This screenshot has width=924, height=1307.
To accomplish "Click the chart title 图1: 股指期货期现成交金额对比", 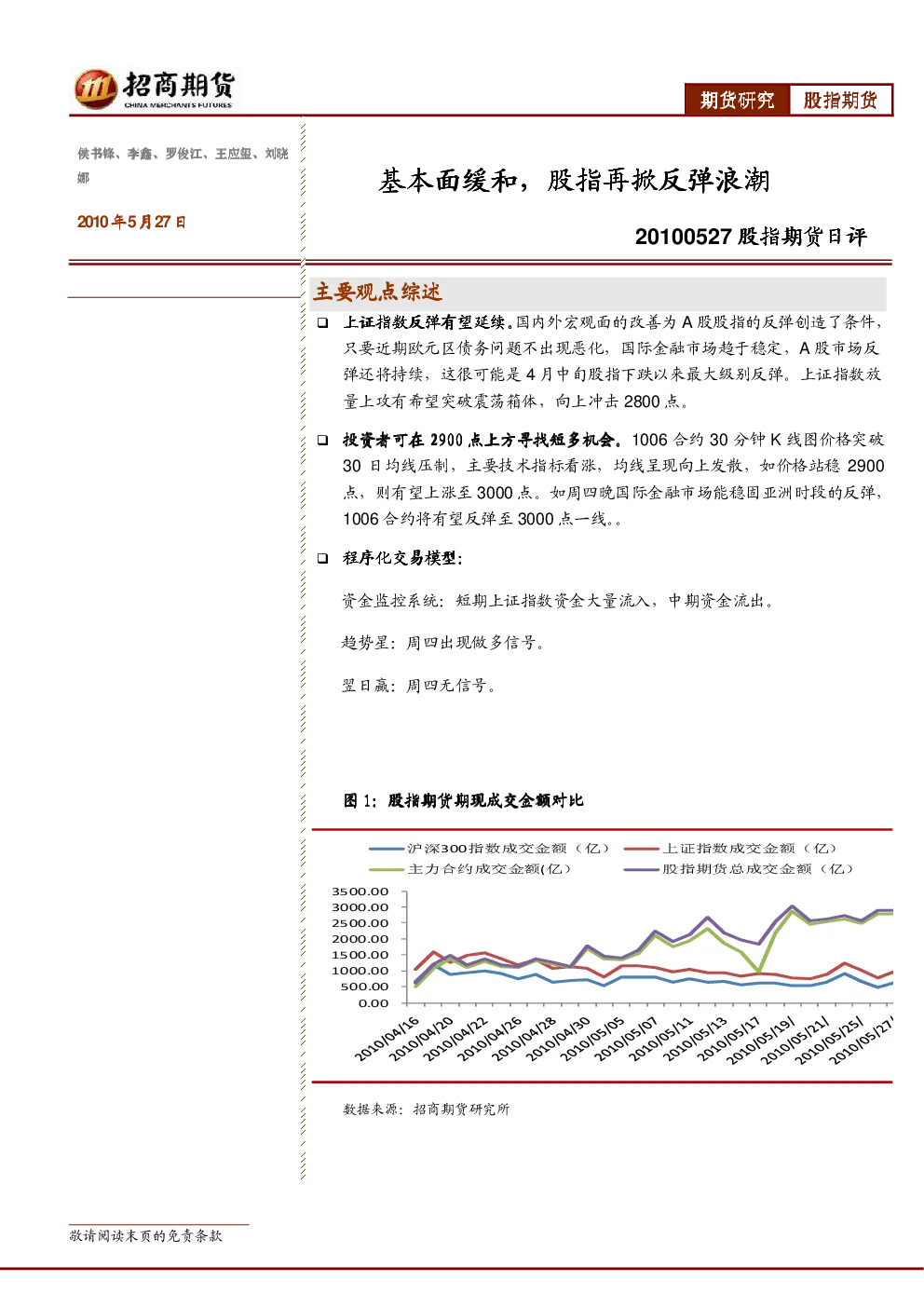I will pos(463,800).
